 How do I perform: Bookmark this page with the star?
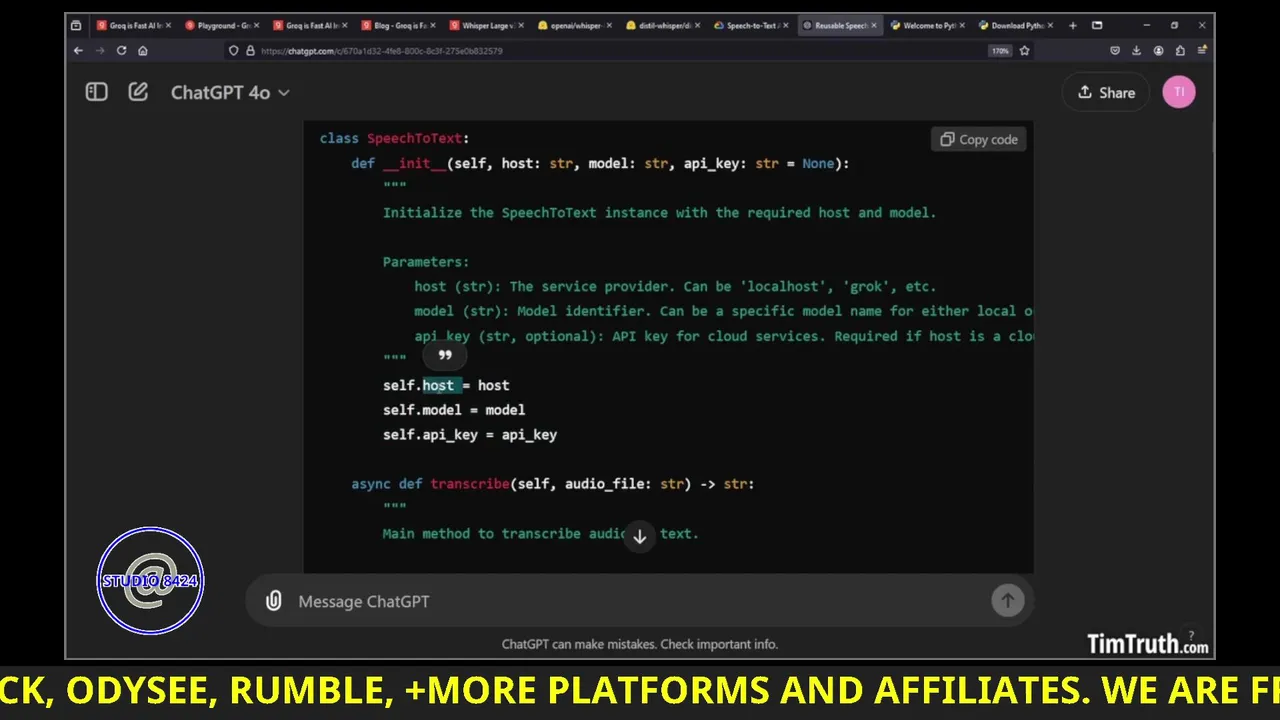pos(1024,51)
